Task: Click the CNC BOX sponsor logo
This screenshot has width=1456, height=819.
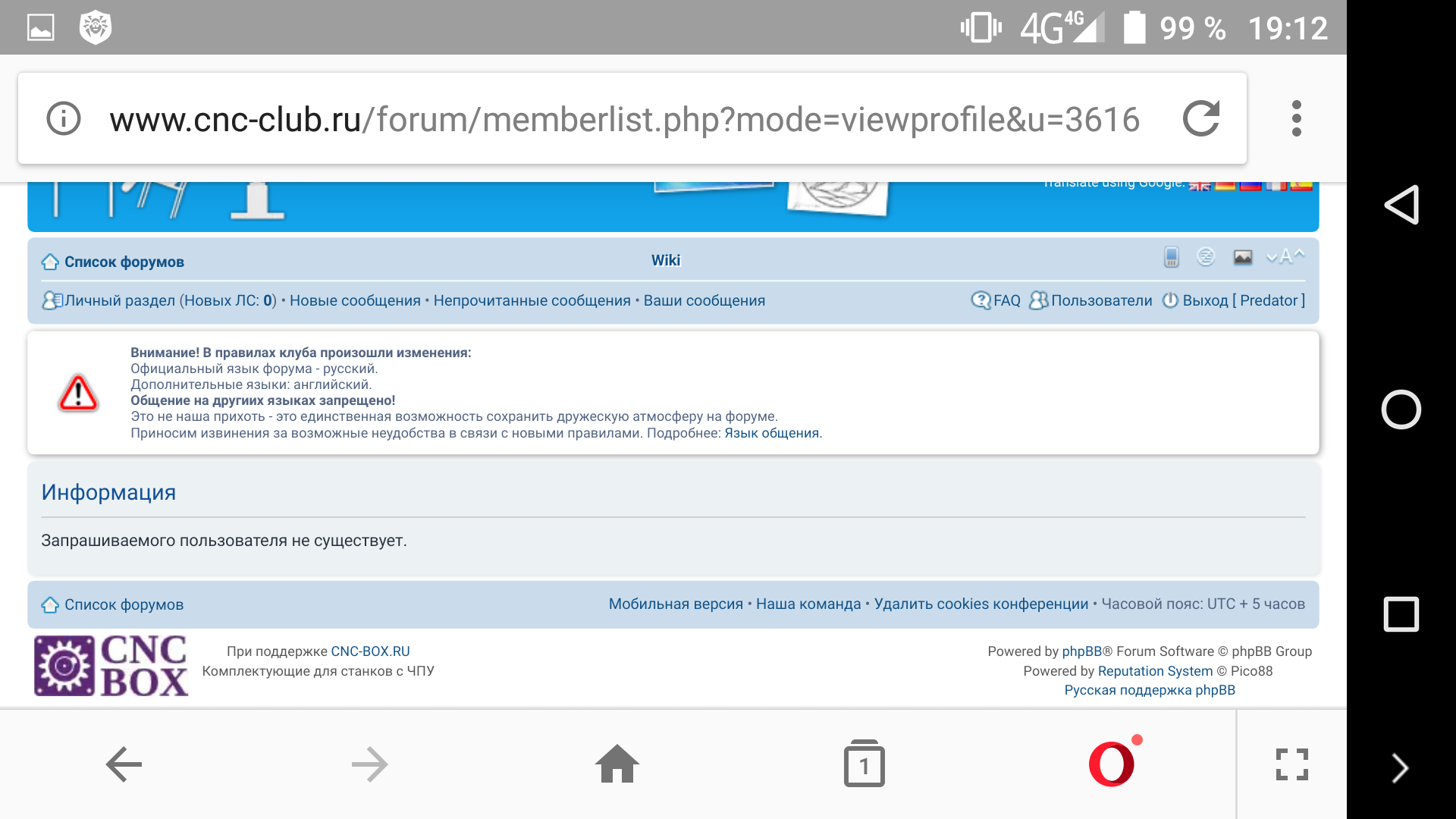Action: (111, 666)
